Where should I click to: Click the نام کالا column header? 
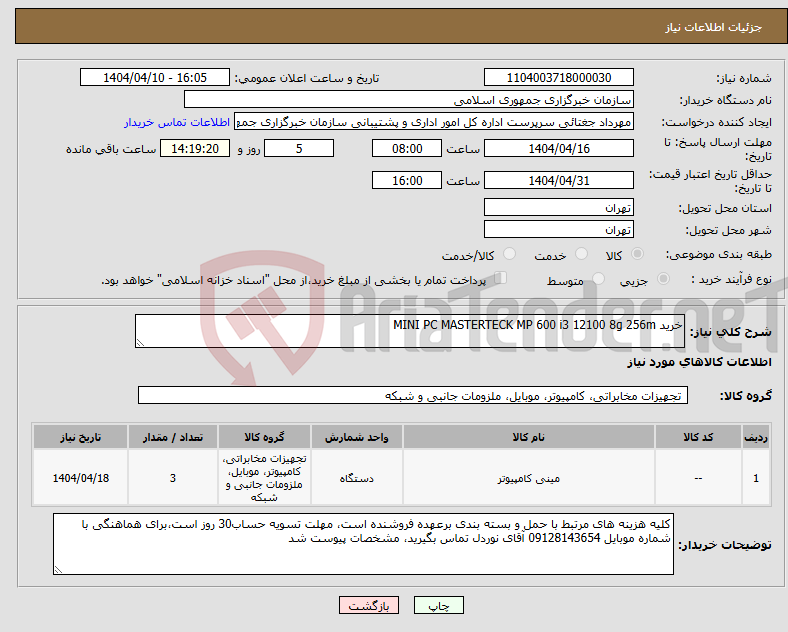click(x=528, y=437)
